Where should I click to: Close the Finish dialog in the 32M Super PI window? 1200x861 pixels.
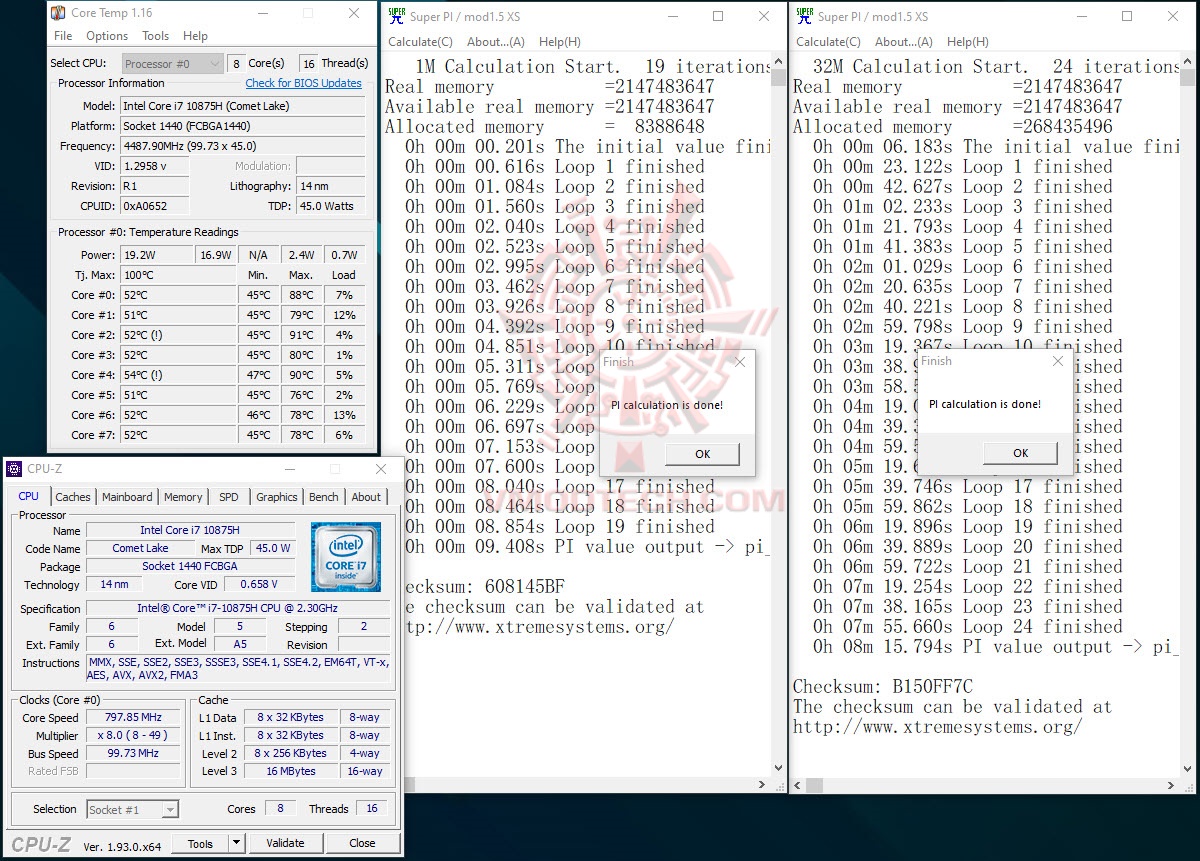click(x=1058, y=361)
